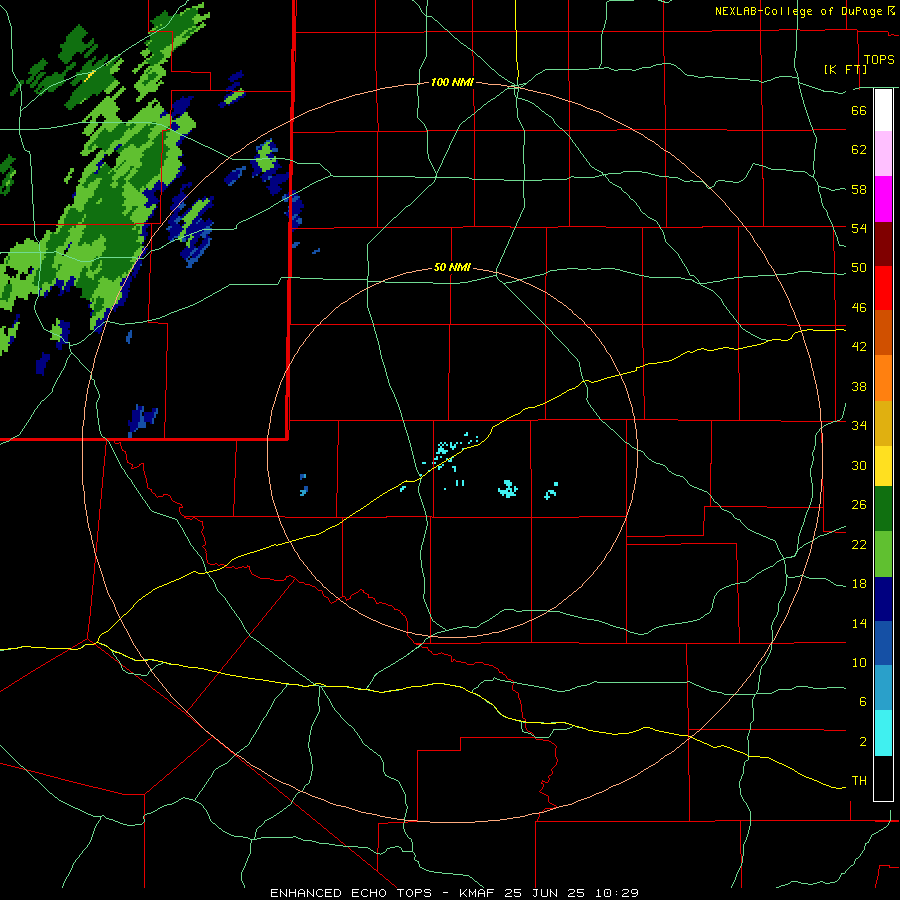Click the medium blue legend swatch
This screenshot has width=900, height=900.
point(883,643)
